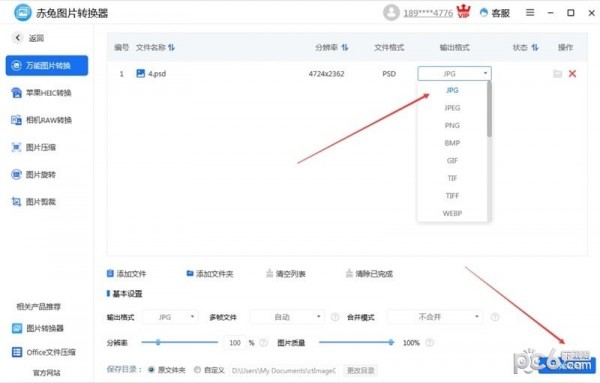Screen dimensions: 600x383
Task: Open 图片旋转 in the sidebar
Action: pos(34,175)
